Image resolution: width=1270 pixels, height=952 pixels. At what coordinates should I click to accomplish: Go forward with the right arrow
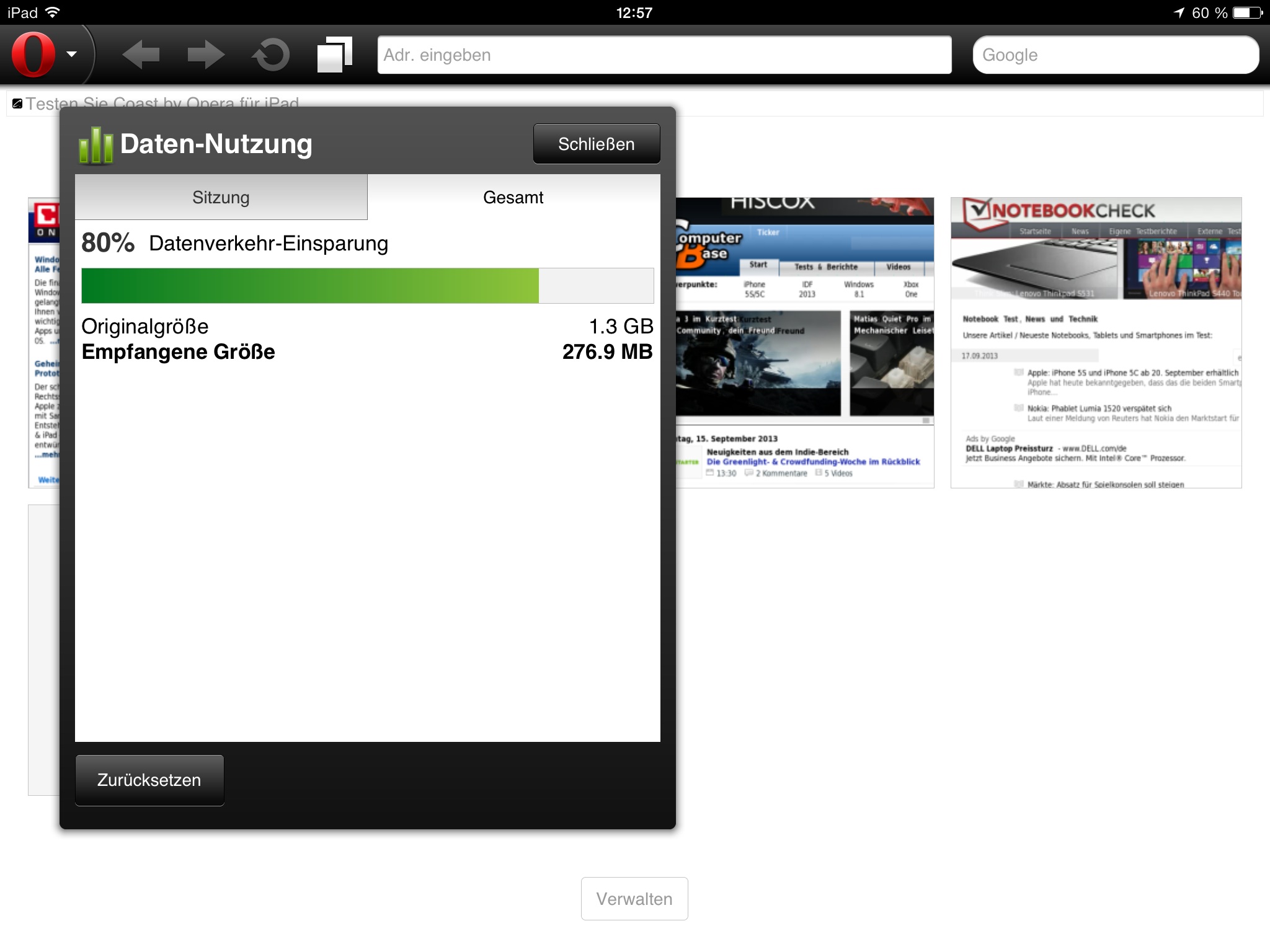205,55
